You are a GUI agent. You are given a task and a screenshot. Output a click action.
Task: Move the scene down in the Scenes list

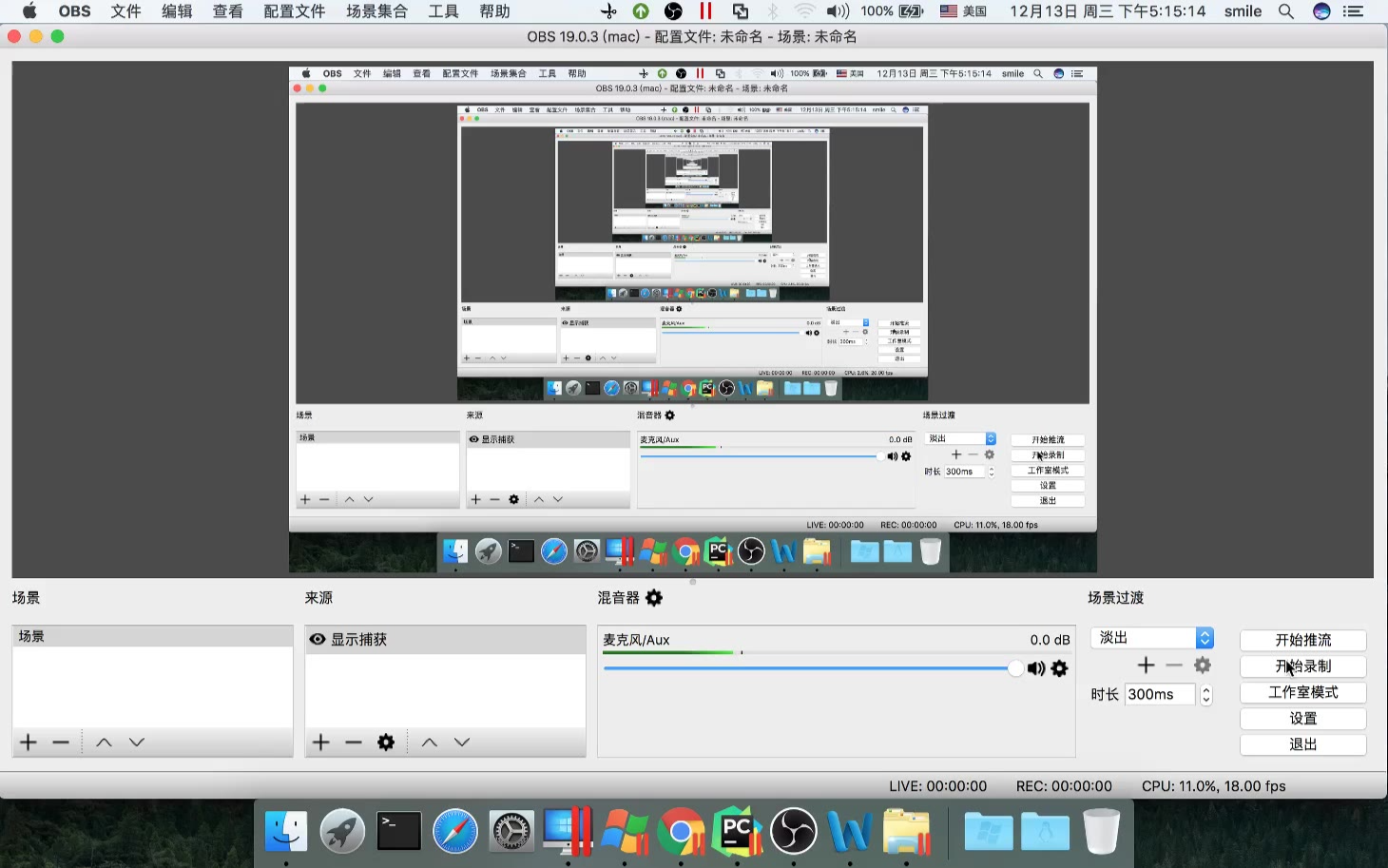[137, 743]
